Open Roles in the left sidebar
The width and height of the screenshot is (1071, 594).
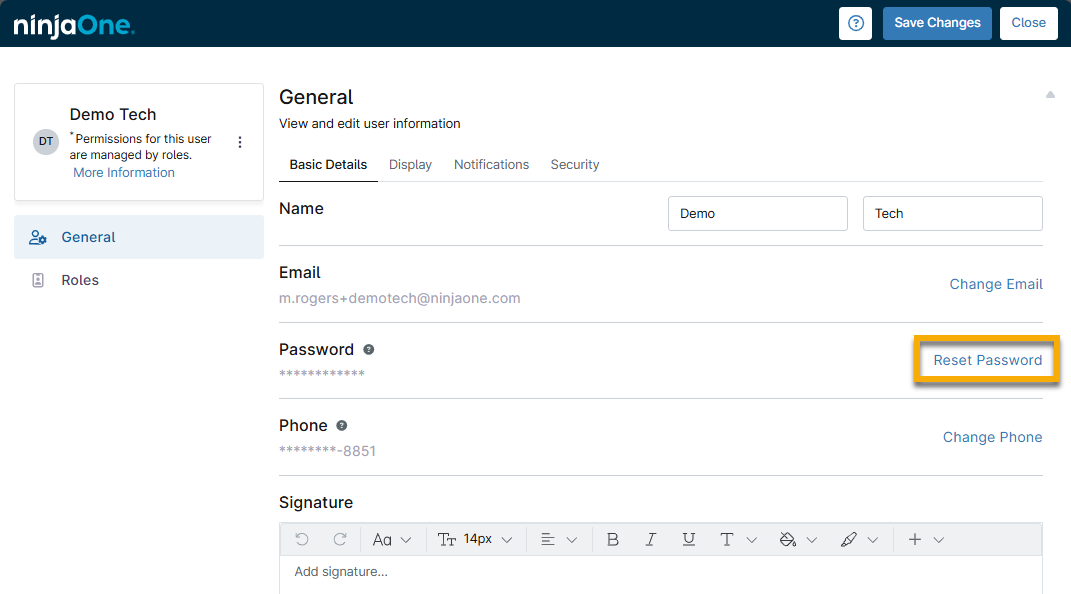click(x=80, y=280)
